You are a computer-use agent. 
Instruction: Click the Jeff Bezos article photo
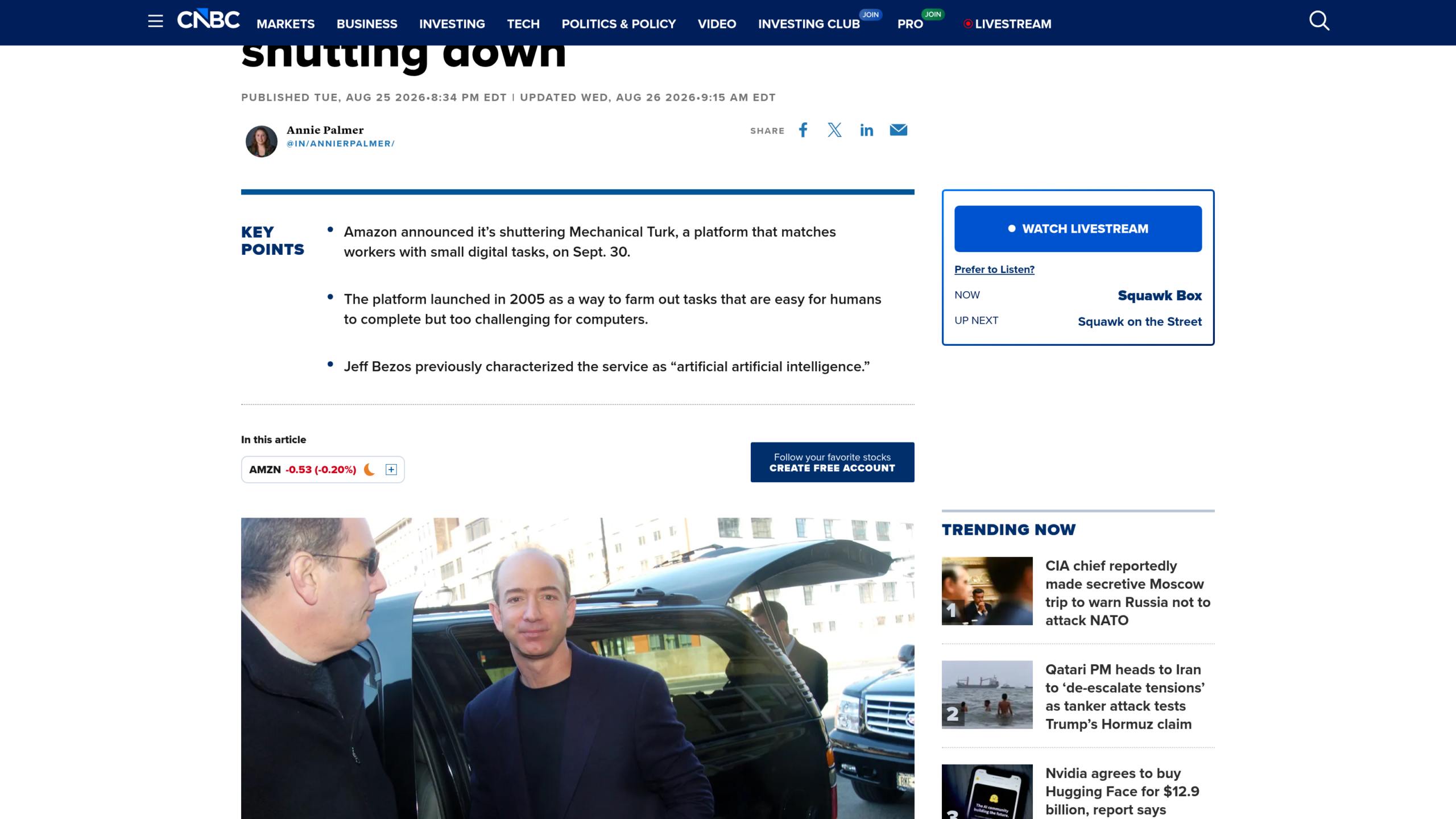pos(577,668)
